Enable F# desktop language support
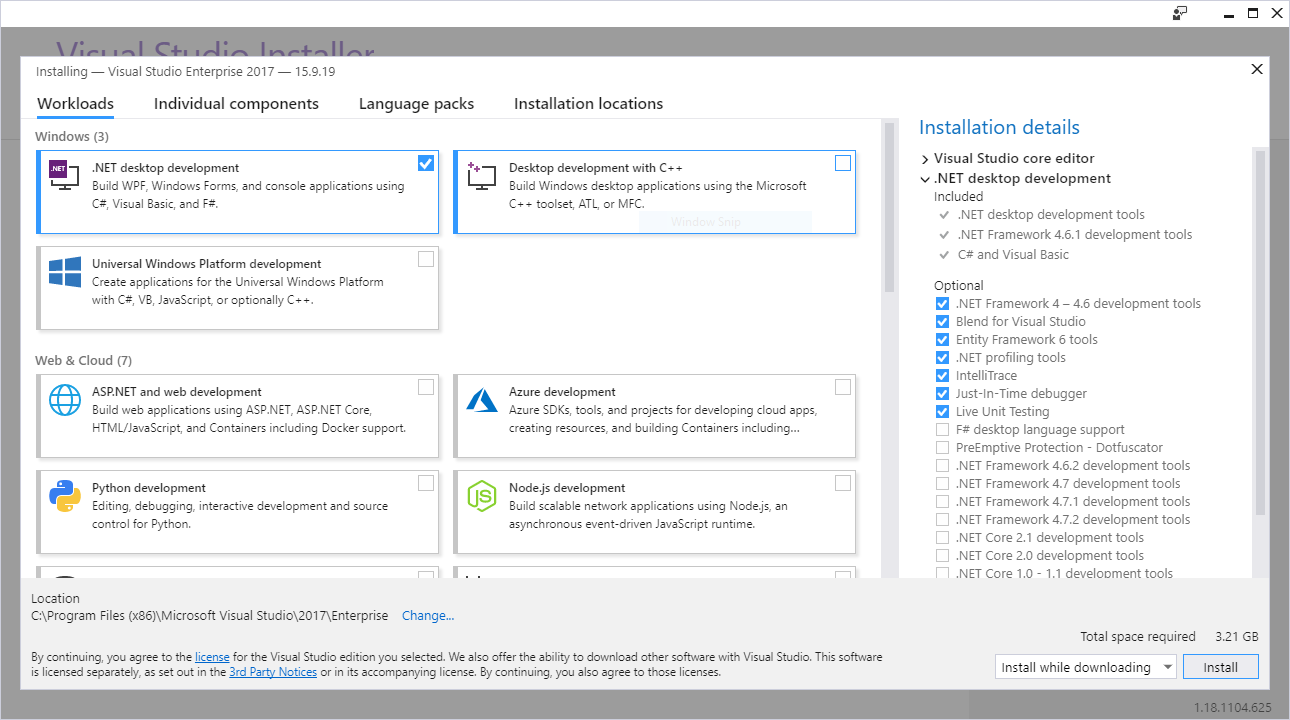Viewport: 1290px width, 720px height. (x=942, y=430)
